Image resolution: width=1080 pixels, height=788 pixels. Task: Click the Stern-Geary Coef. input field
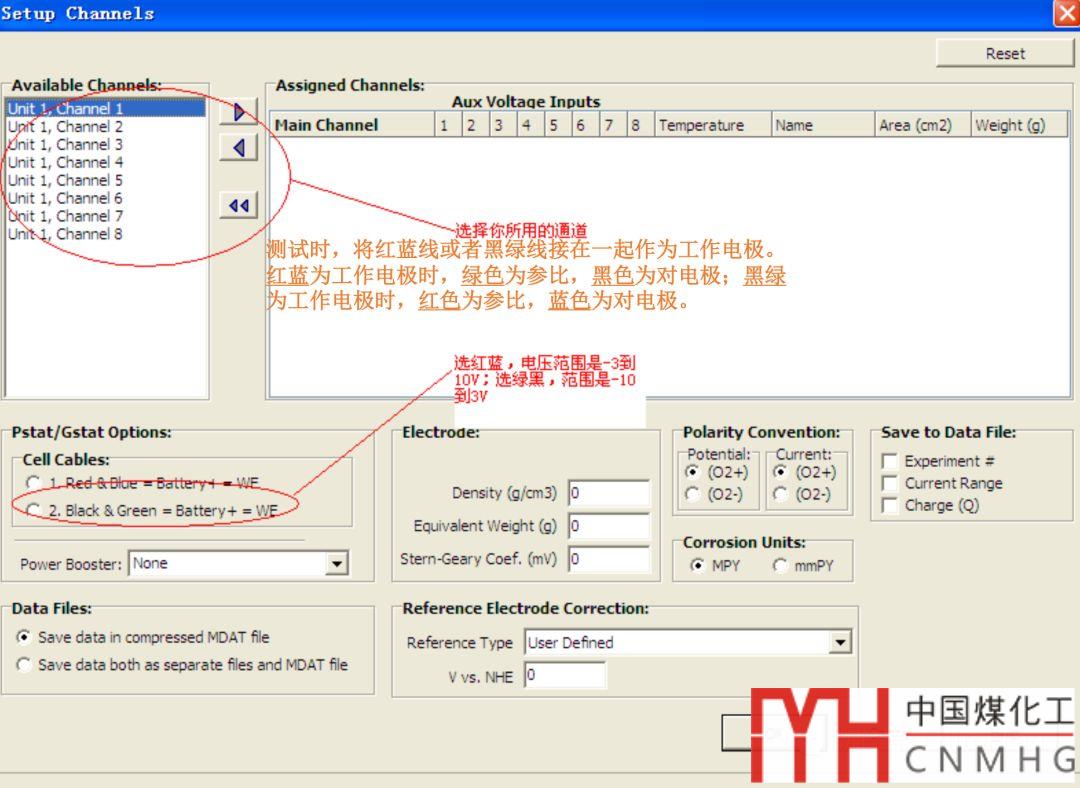click(608, 560)
